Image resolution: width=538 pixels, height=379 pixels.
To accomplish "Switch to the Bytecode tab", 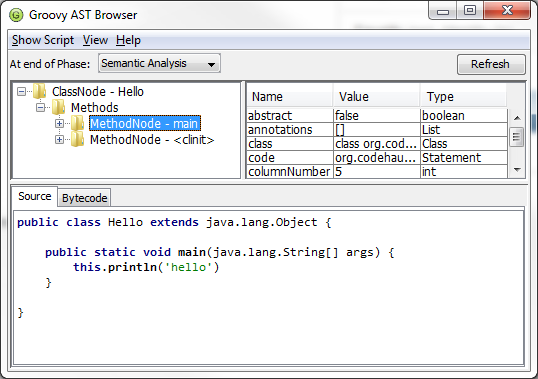I will (x=84, y=198).
